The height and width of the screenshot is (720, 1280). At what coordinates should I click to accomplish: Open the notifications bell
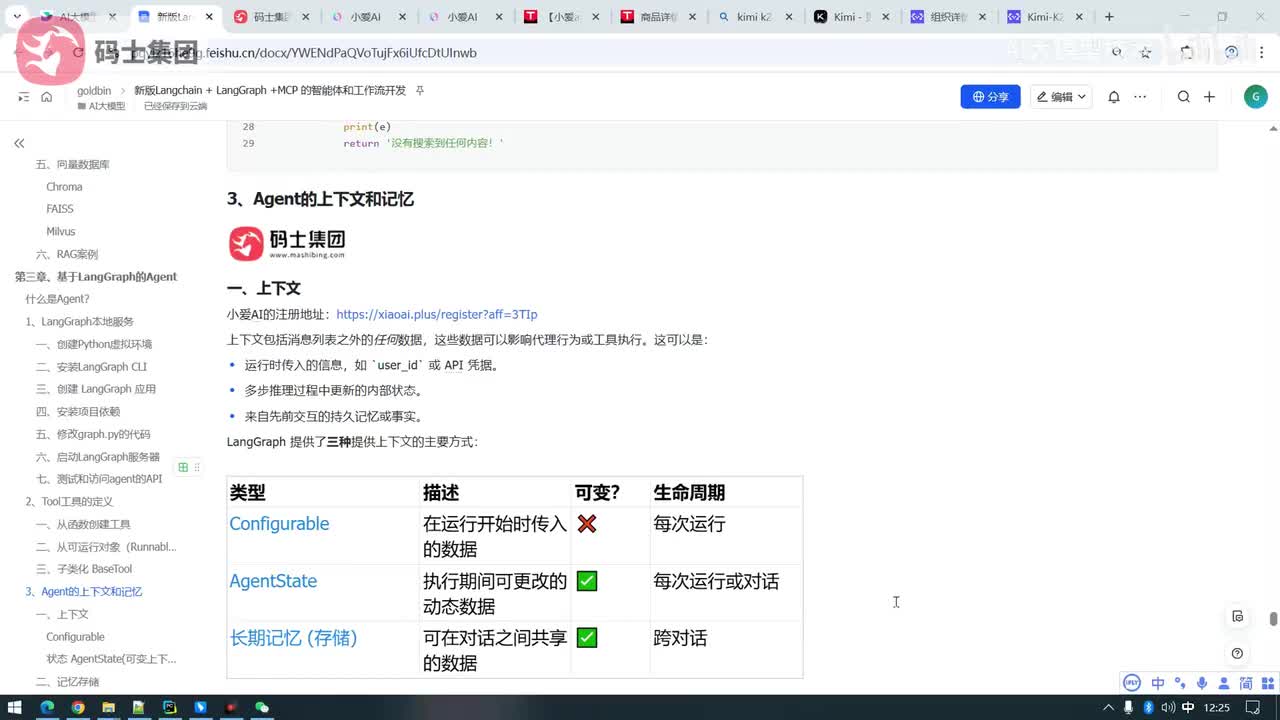1112,97
